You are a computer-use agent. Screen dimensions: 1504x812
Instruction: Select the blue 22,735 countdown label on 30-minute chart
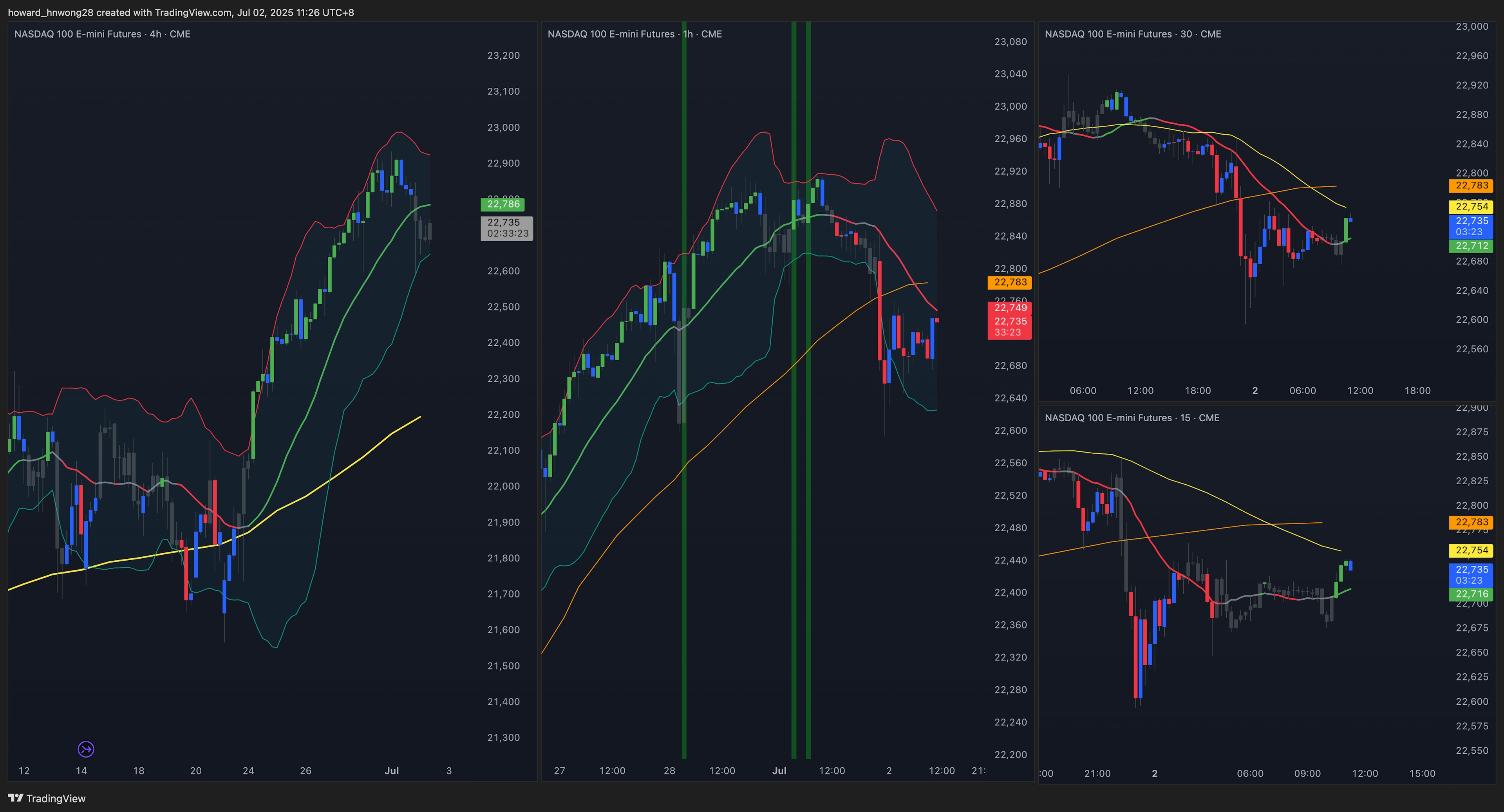[1471, 227]
